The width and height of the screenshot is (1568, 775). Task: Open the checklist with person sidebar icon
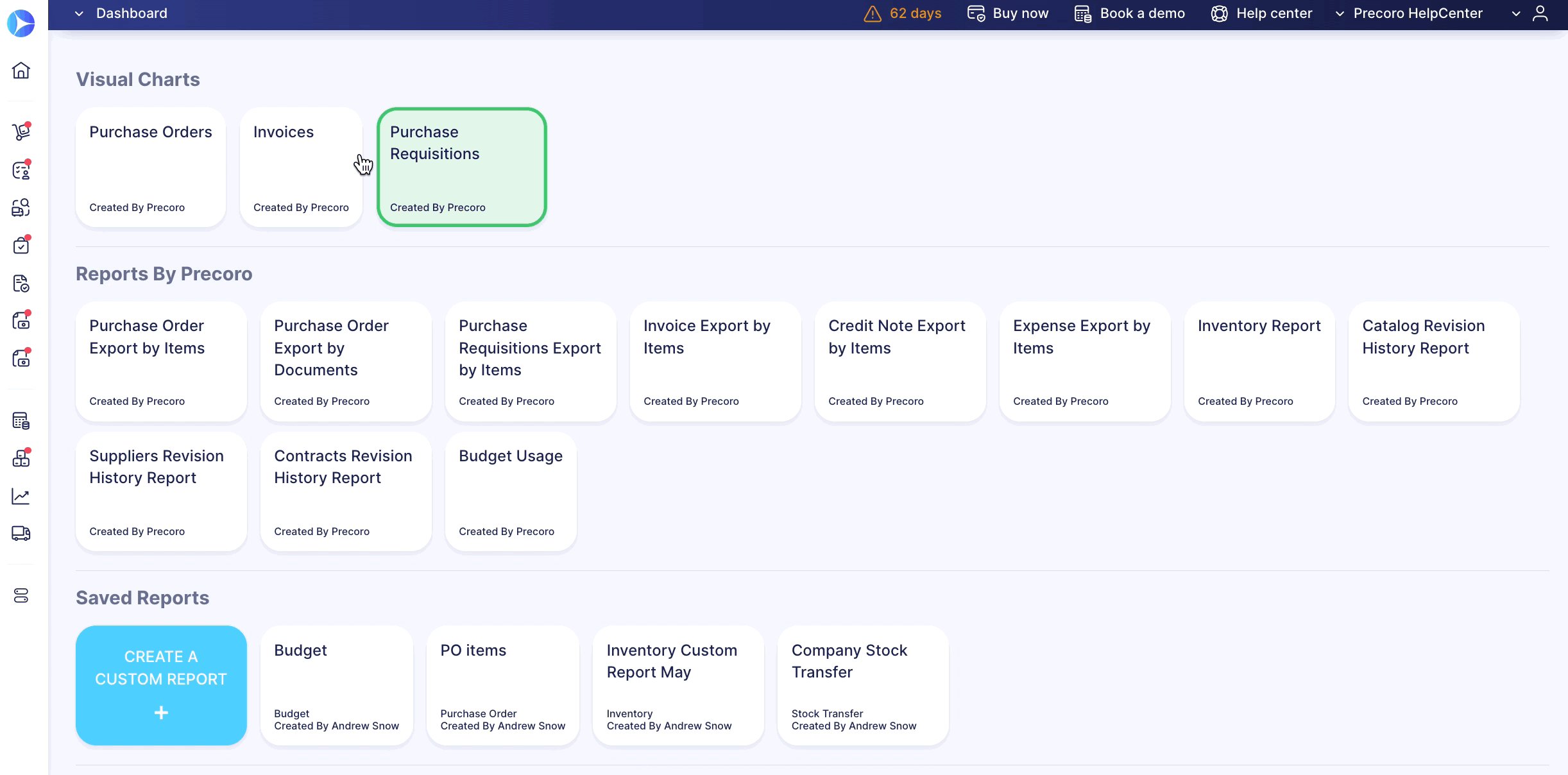(x=21, y=170)
